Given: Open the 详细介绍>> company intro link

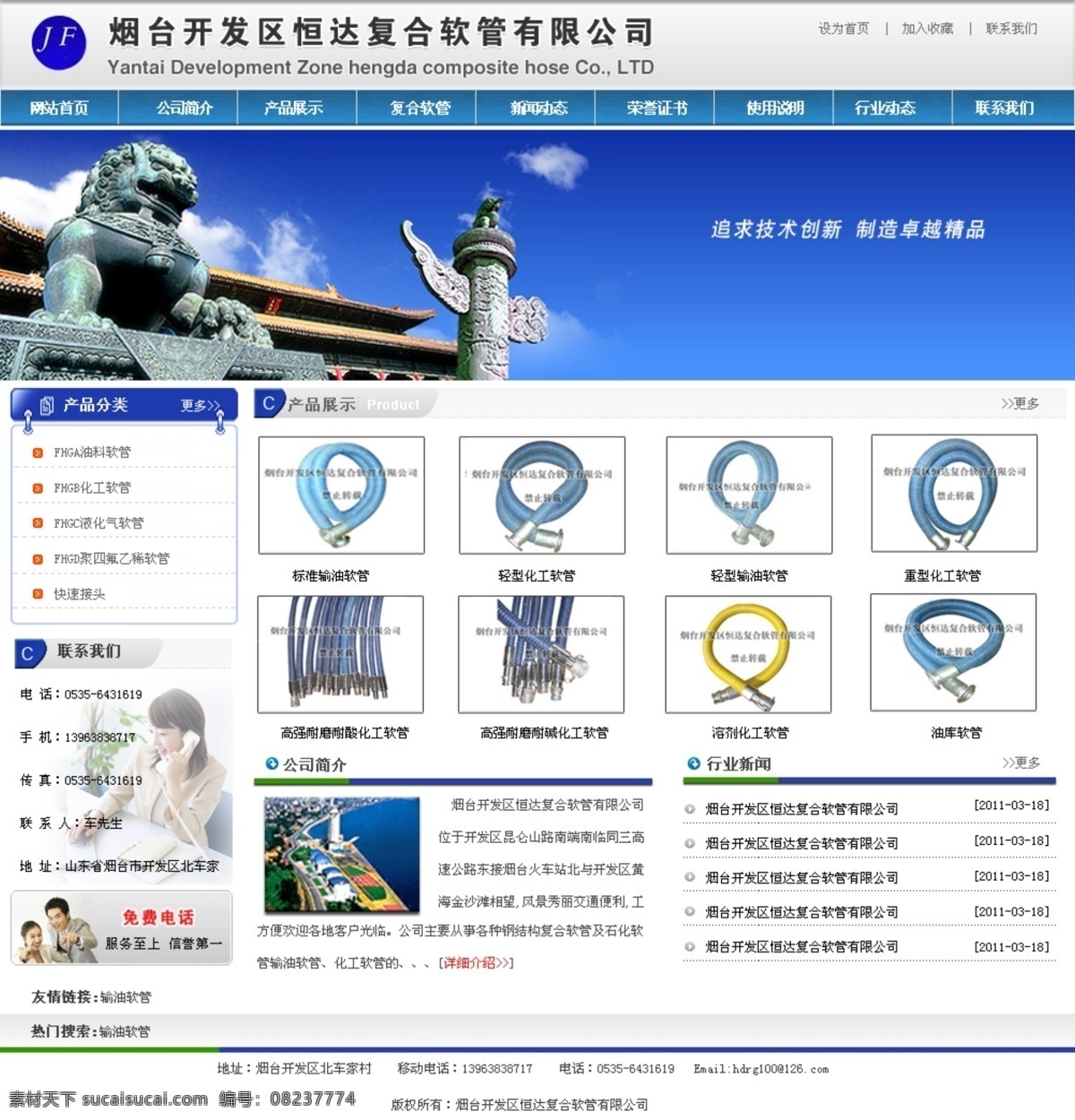Looking at the screenshot, I should [476, 963].
